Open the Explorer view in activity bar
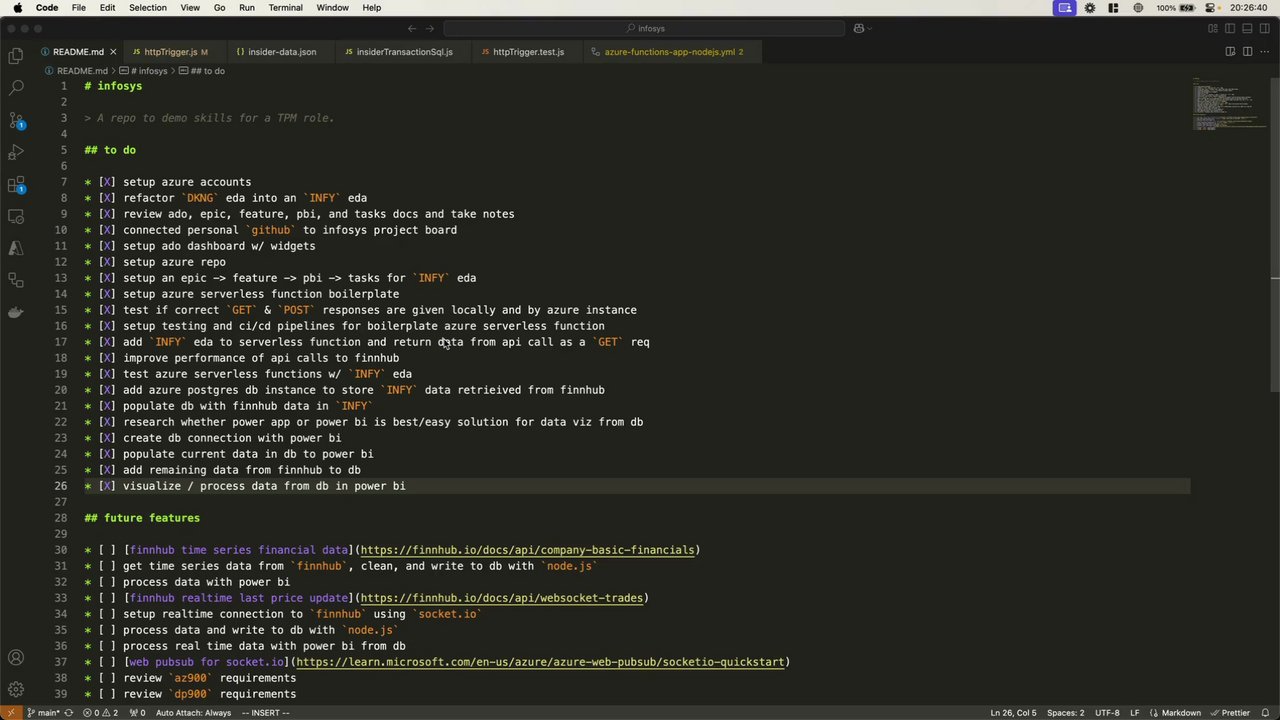 click(x=16, y=57)
